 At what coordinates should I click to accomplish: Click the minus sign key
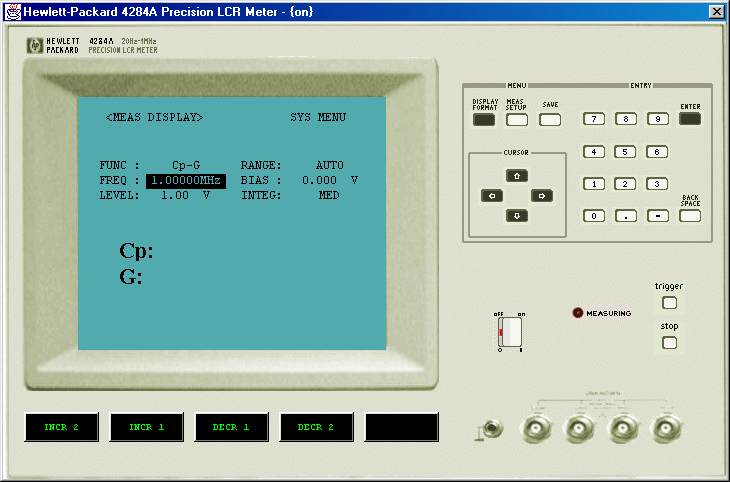(658, 216)
